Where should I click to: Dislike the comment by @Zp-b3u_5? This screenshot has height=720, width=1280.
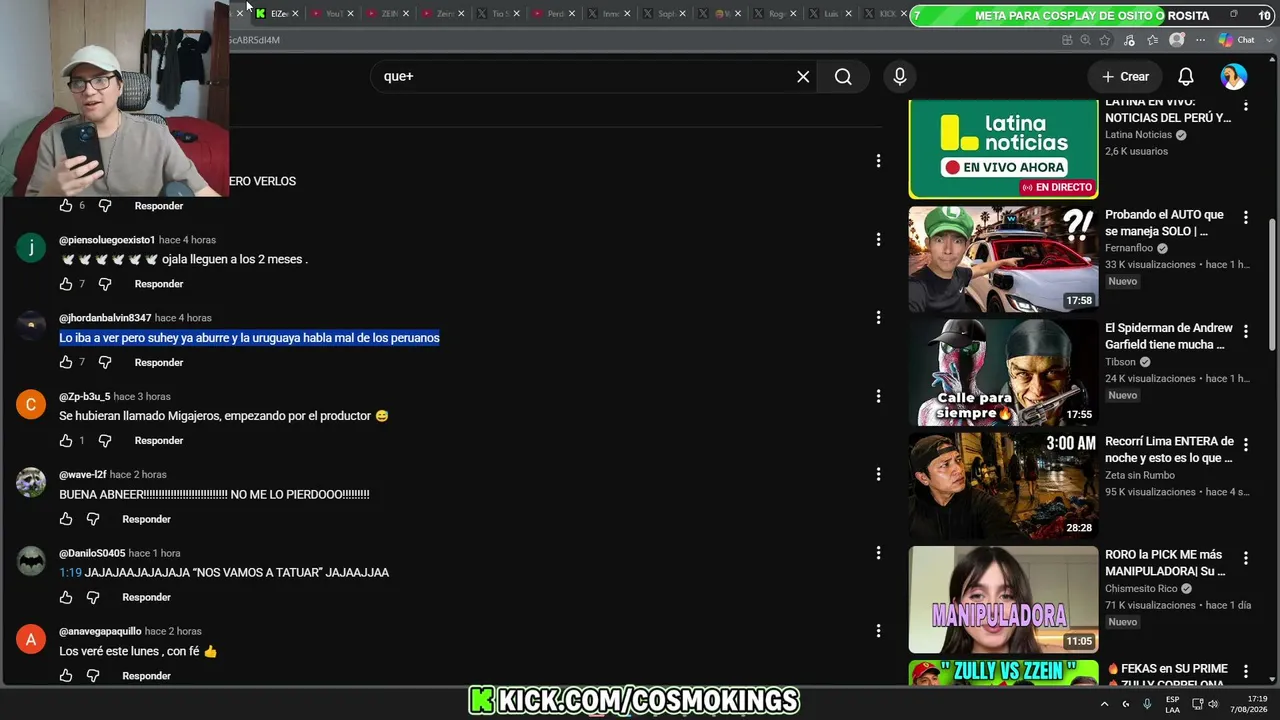(105, 440)
